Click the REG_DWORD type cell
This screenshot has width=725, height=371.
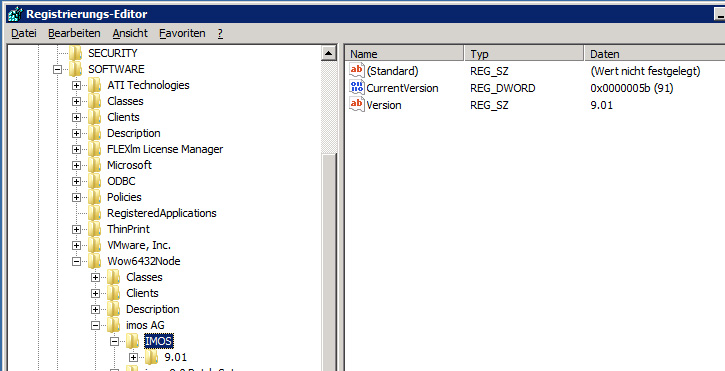pyautogui.click(x=503, y=88)
